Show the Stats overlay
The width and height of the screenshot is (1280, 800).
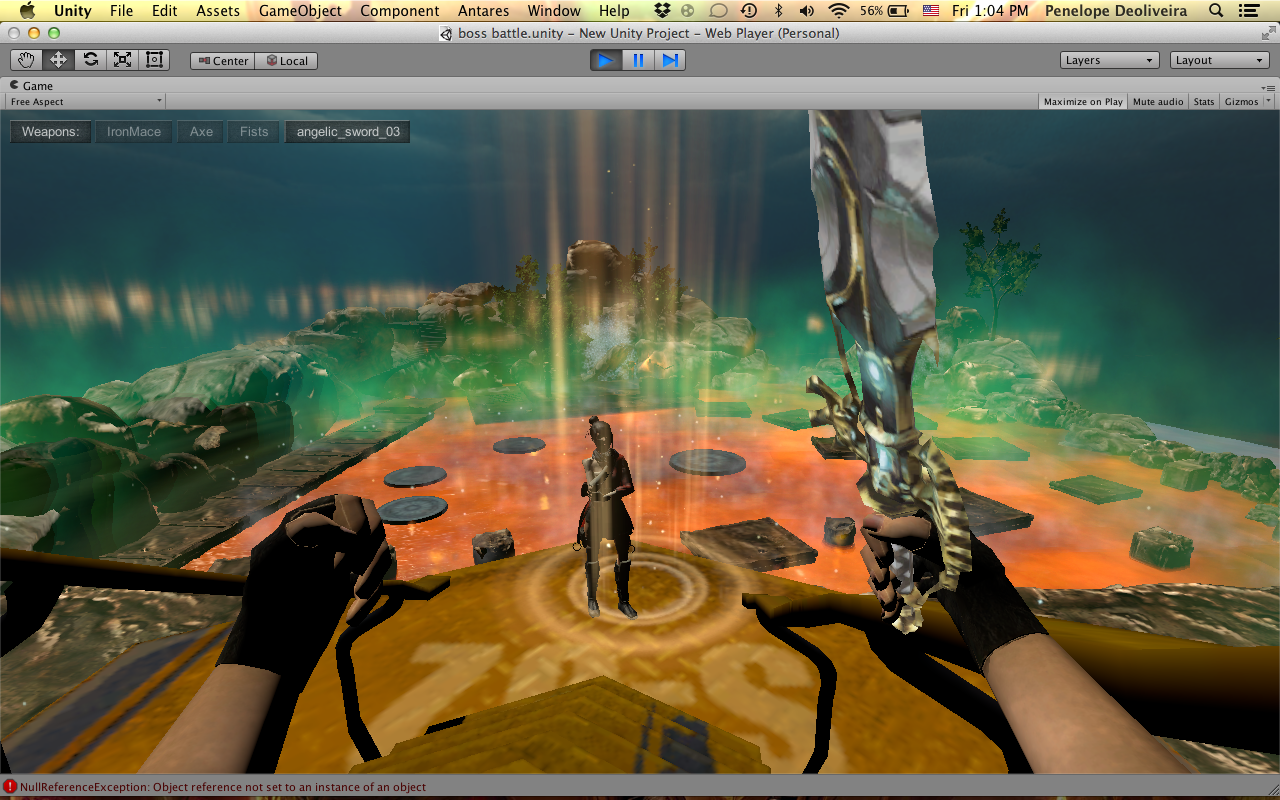click(x=1203, y=102)
